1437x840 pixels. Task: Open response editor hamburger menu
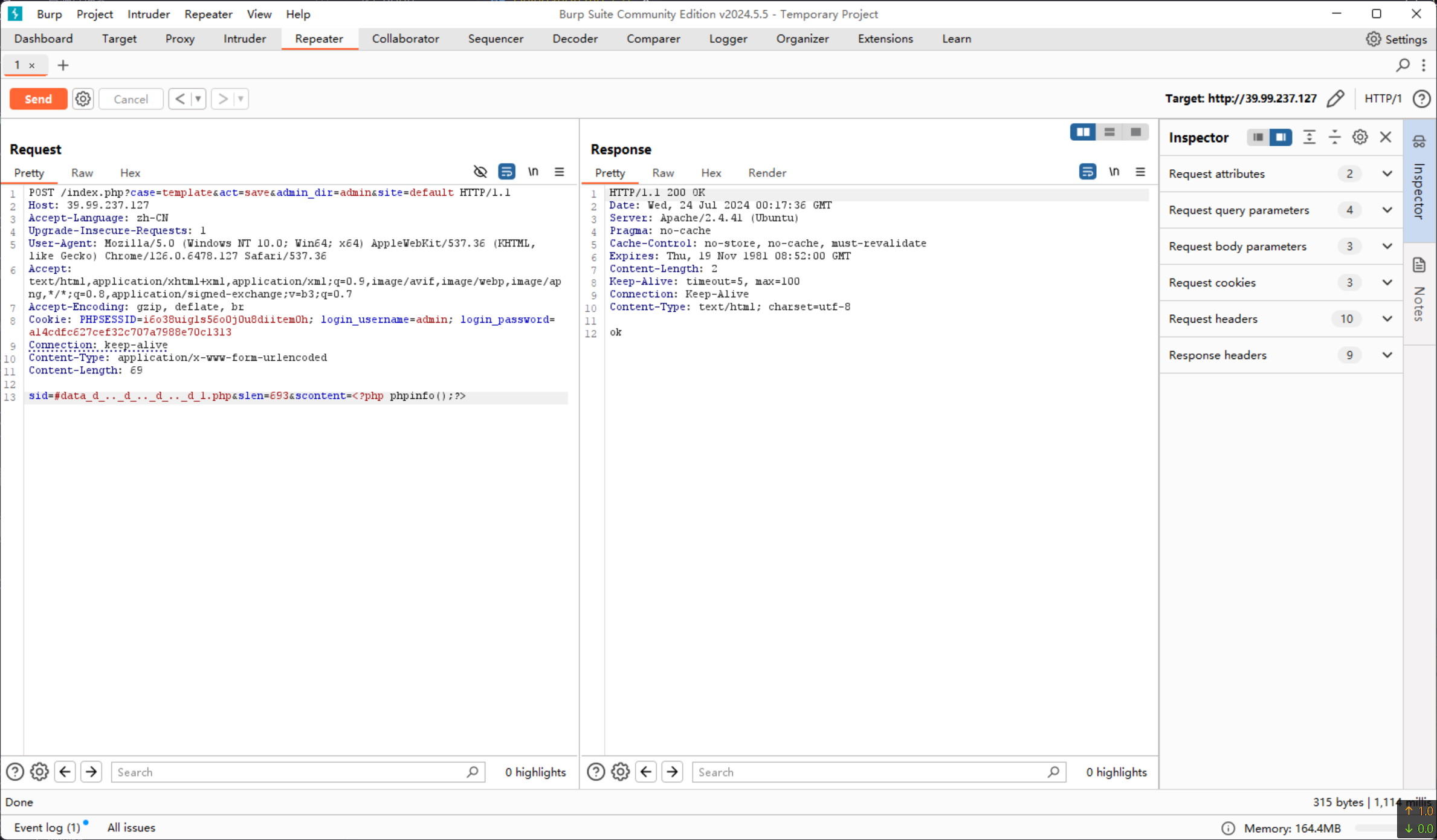coord(1140,172)
